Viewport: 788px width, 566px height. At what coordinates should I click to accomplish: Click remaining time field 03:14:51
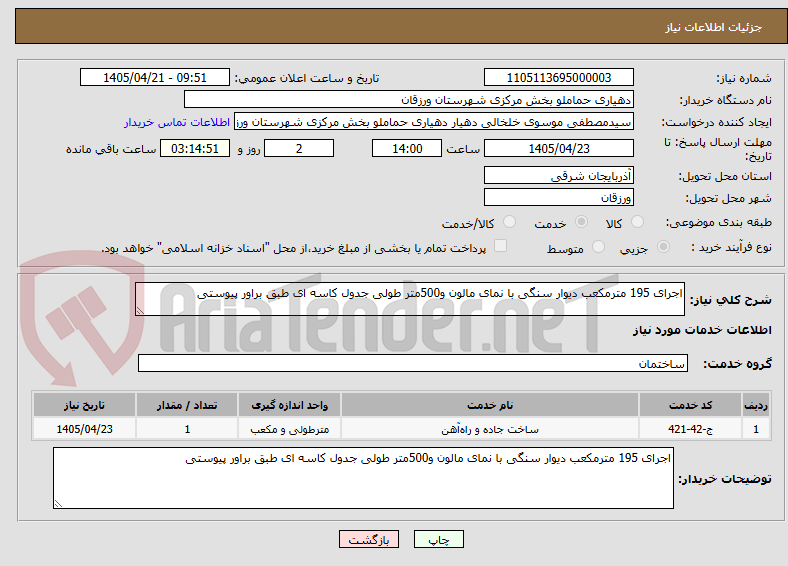tap(195, 148)
